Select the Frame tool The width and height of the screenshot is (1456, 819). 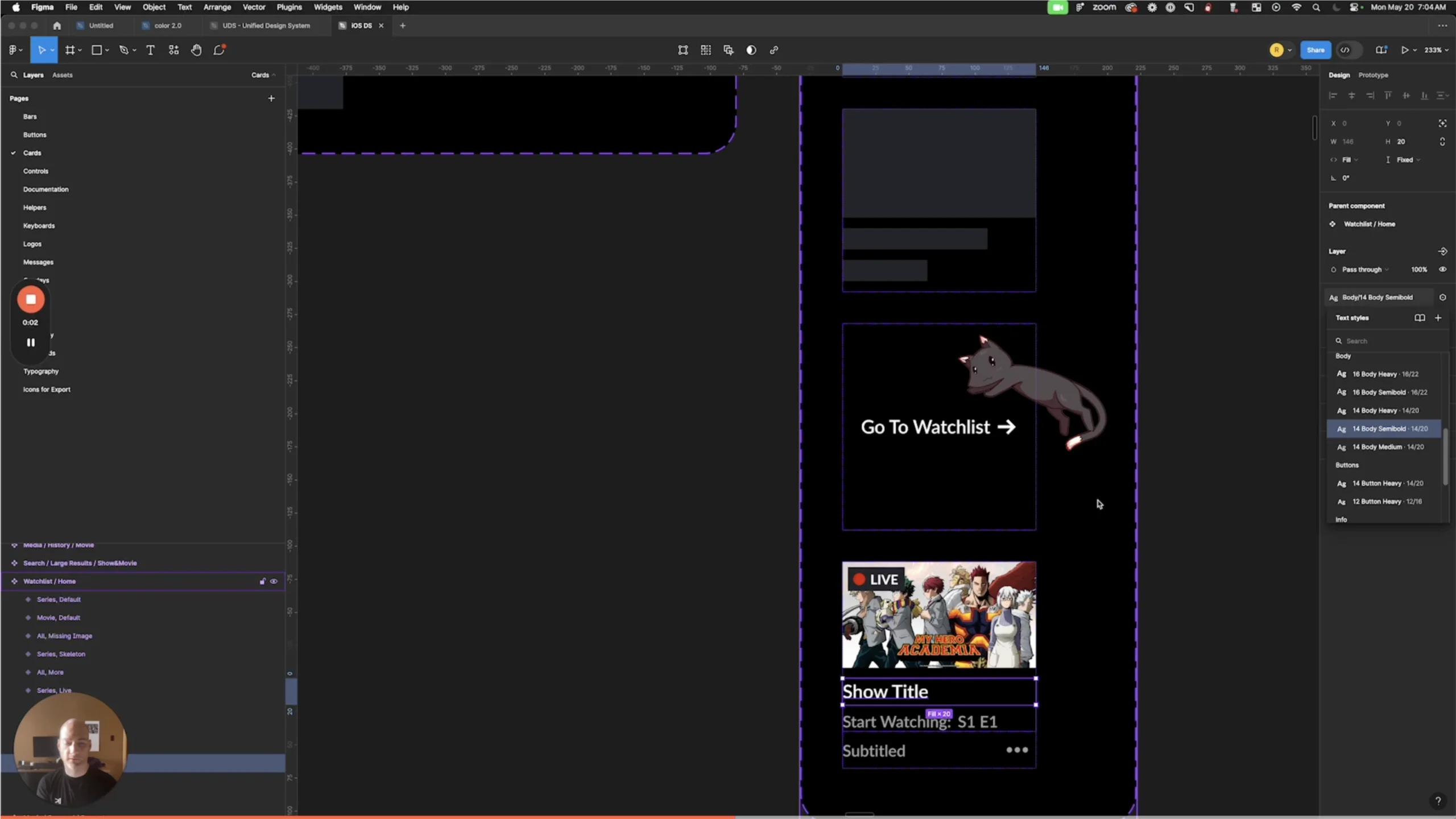point(70,50)
